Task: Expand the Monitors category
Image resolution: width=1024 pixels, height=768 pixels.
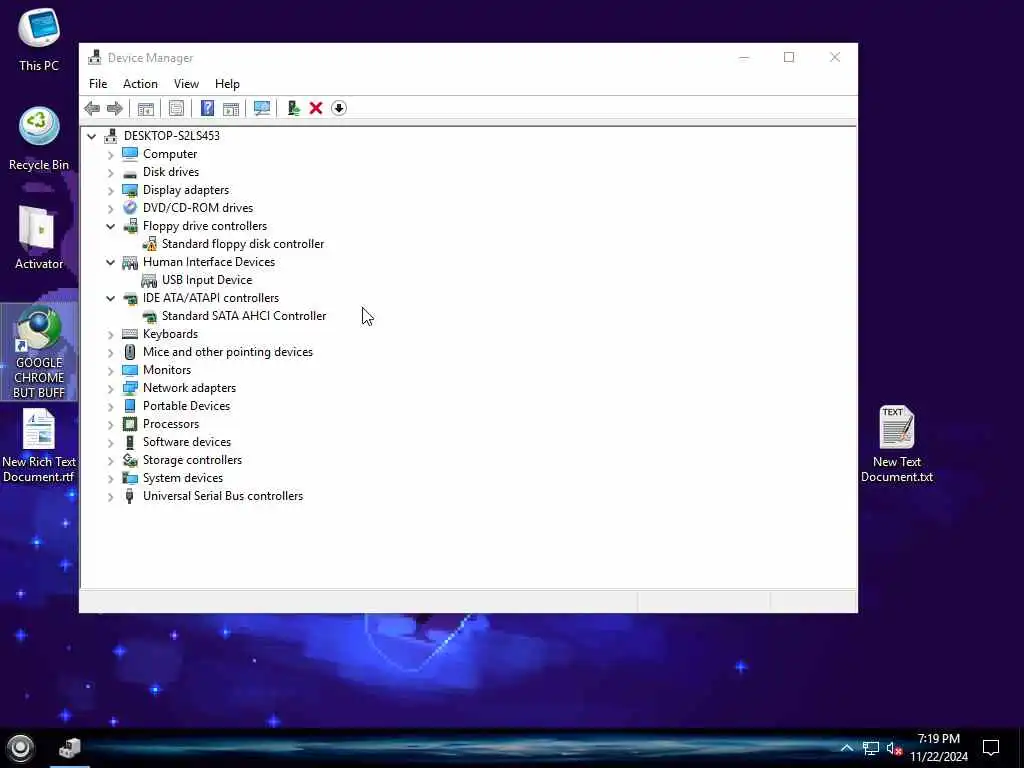Action: (110, 370)
